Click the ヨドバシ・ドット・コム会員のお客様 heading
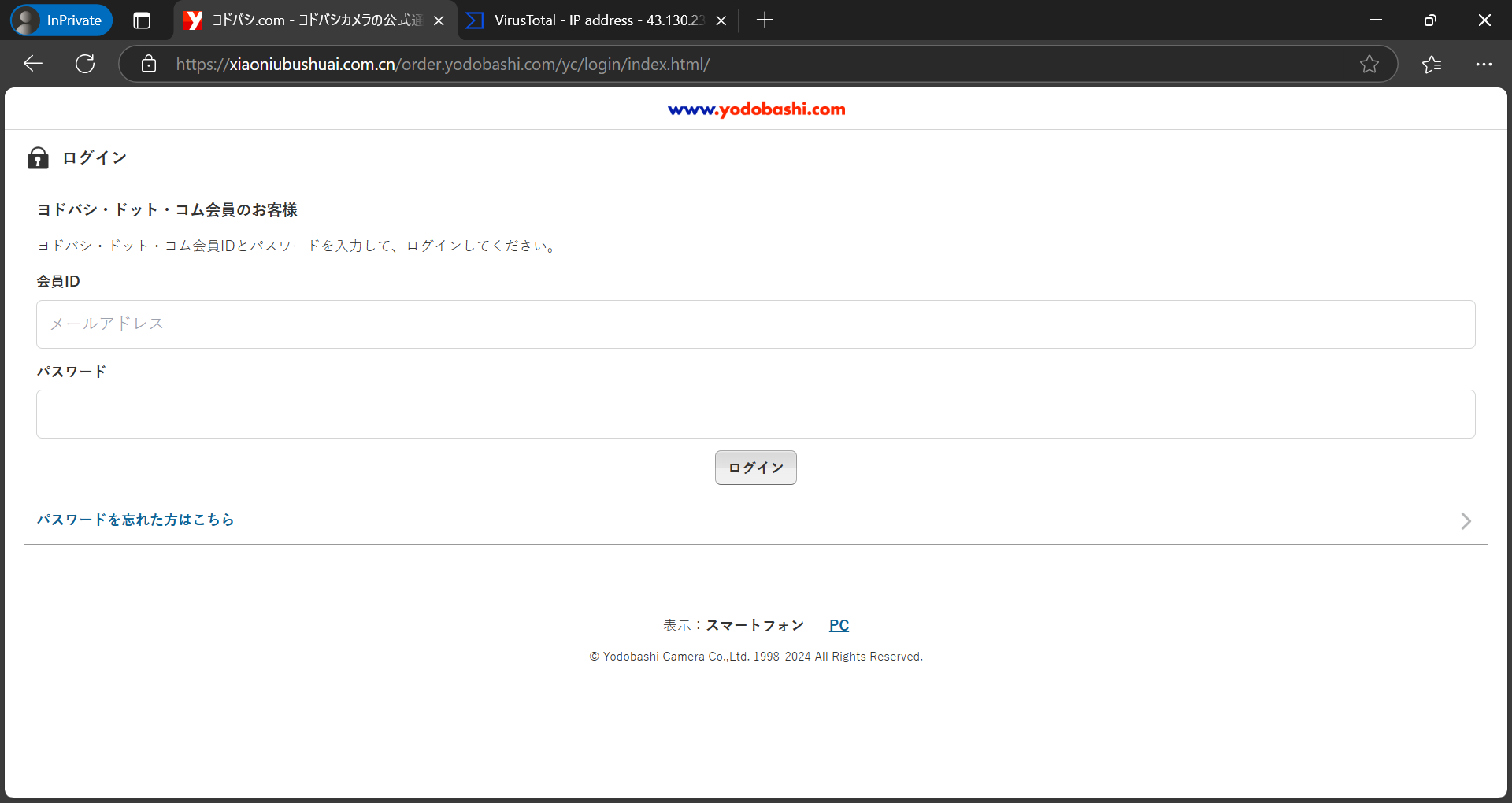 [167, 210]
